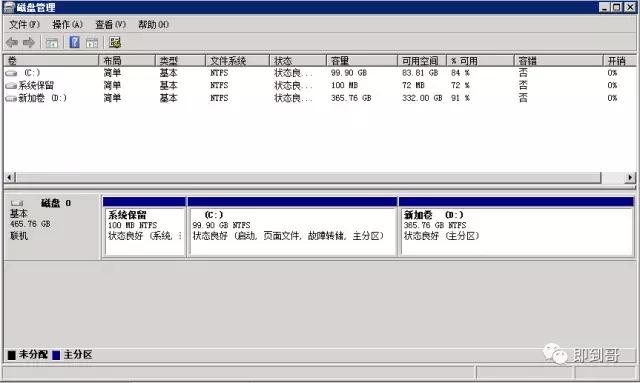Viewport: 640px width, 383px height.
Task: Sort by the 类型 column header
Action: [x=180, y=61]
